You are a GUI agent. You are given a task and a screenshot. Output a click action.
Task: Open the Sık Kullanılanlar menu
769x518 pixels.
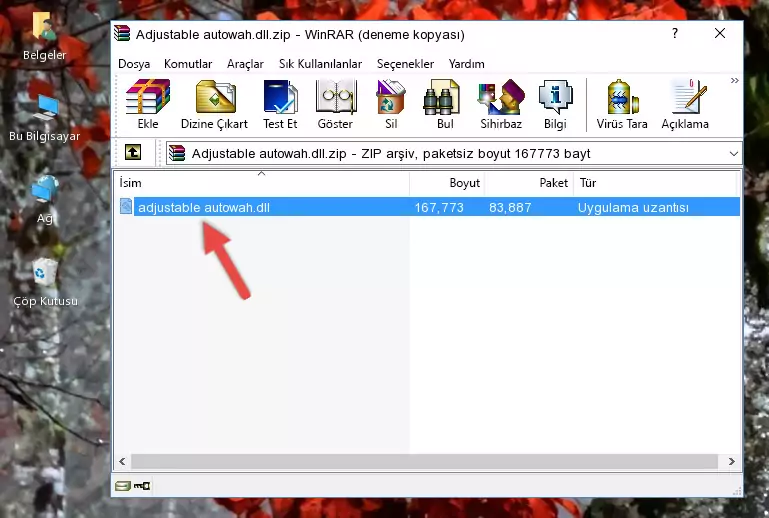(320, 64)
